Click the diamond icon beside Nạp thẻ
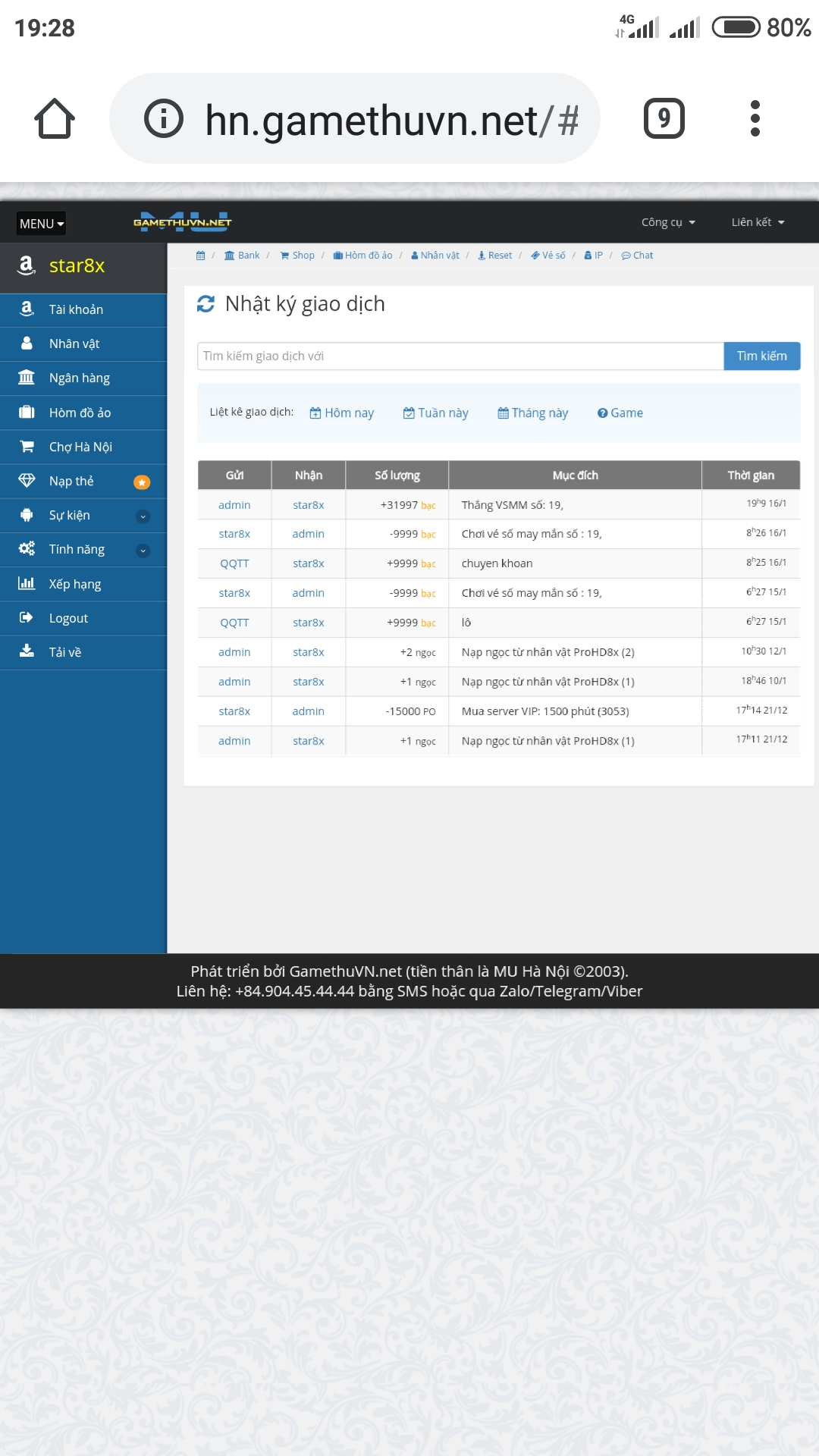This screenshot has width=819, height=1456. (x=27, y=480)
